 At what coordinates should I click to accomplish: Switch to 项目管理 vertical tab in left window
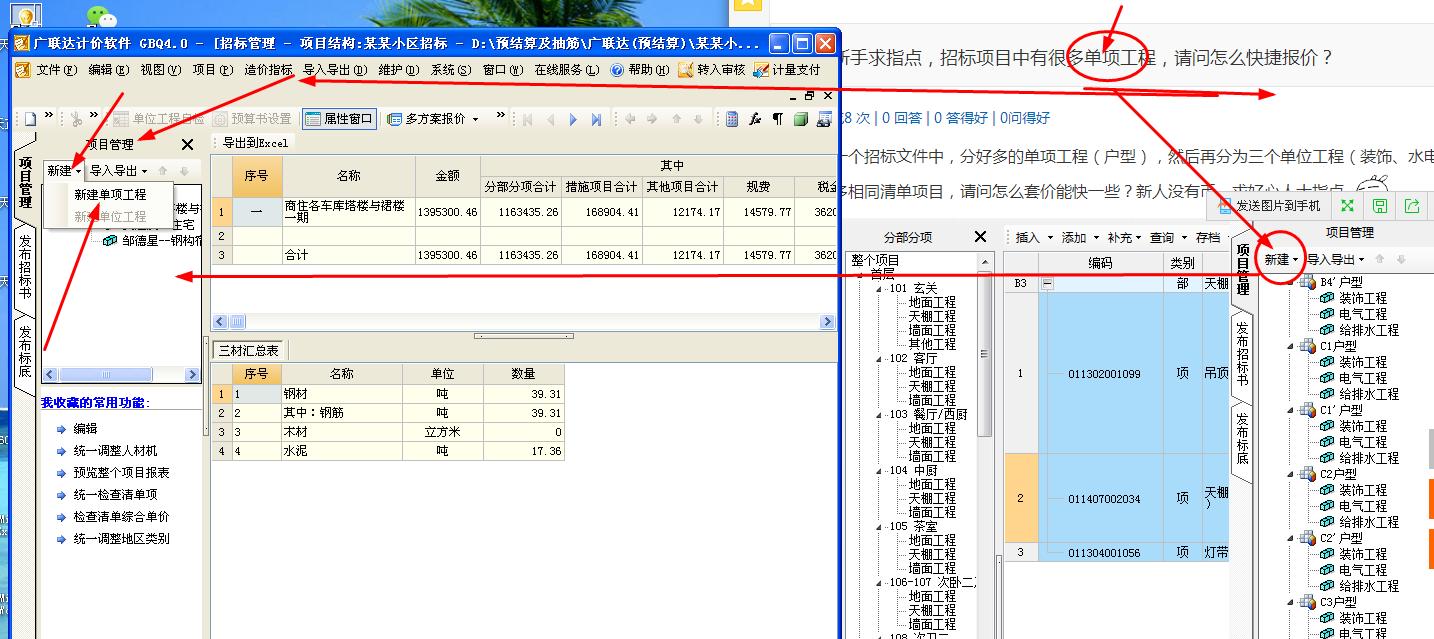point(25,181)
